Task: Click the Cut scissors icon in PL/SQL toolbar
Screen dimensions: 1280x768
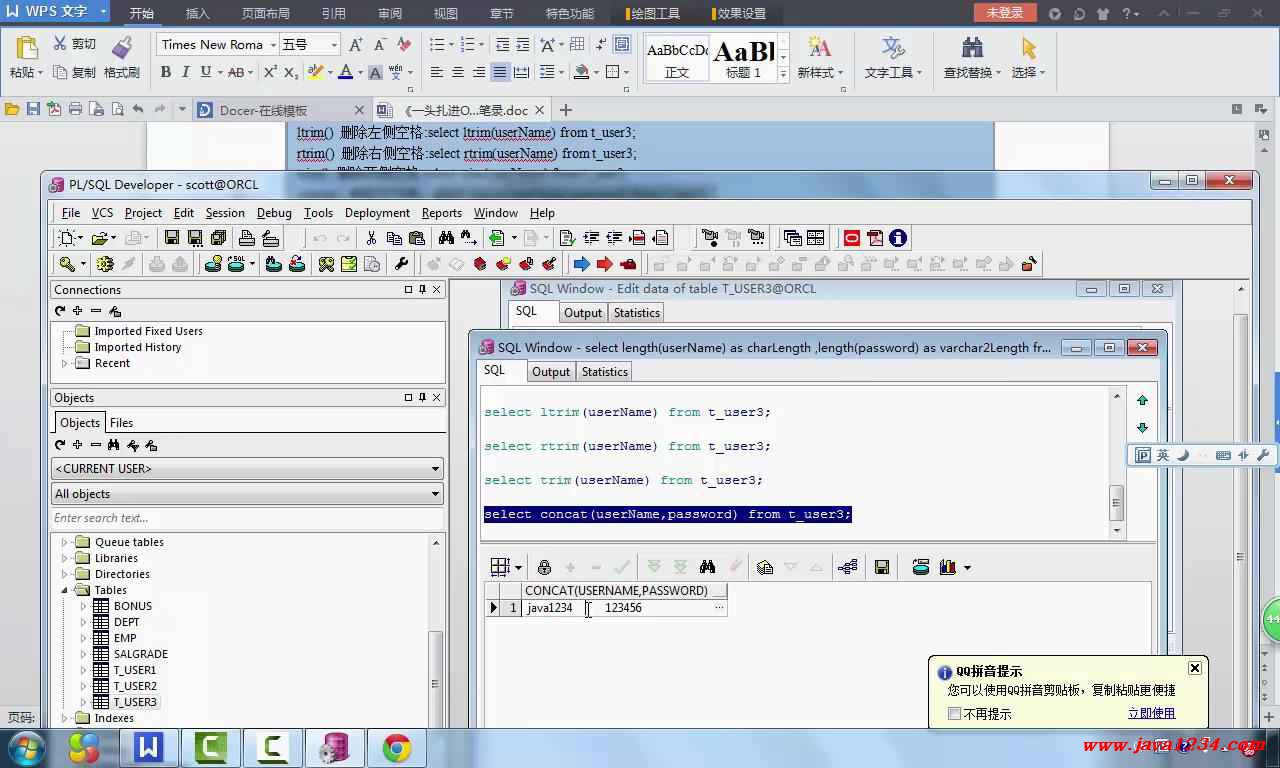Action: tap(371, 238)
